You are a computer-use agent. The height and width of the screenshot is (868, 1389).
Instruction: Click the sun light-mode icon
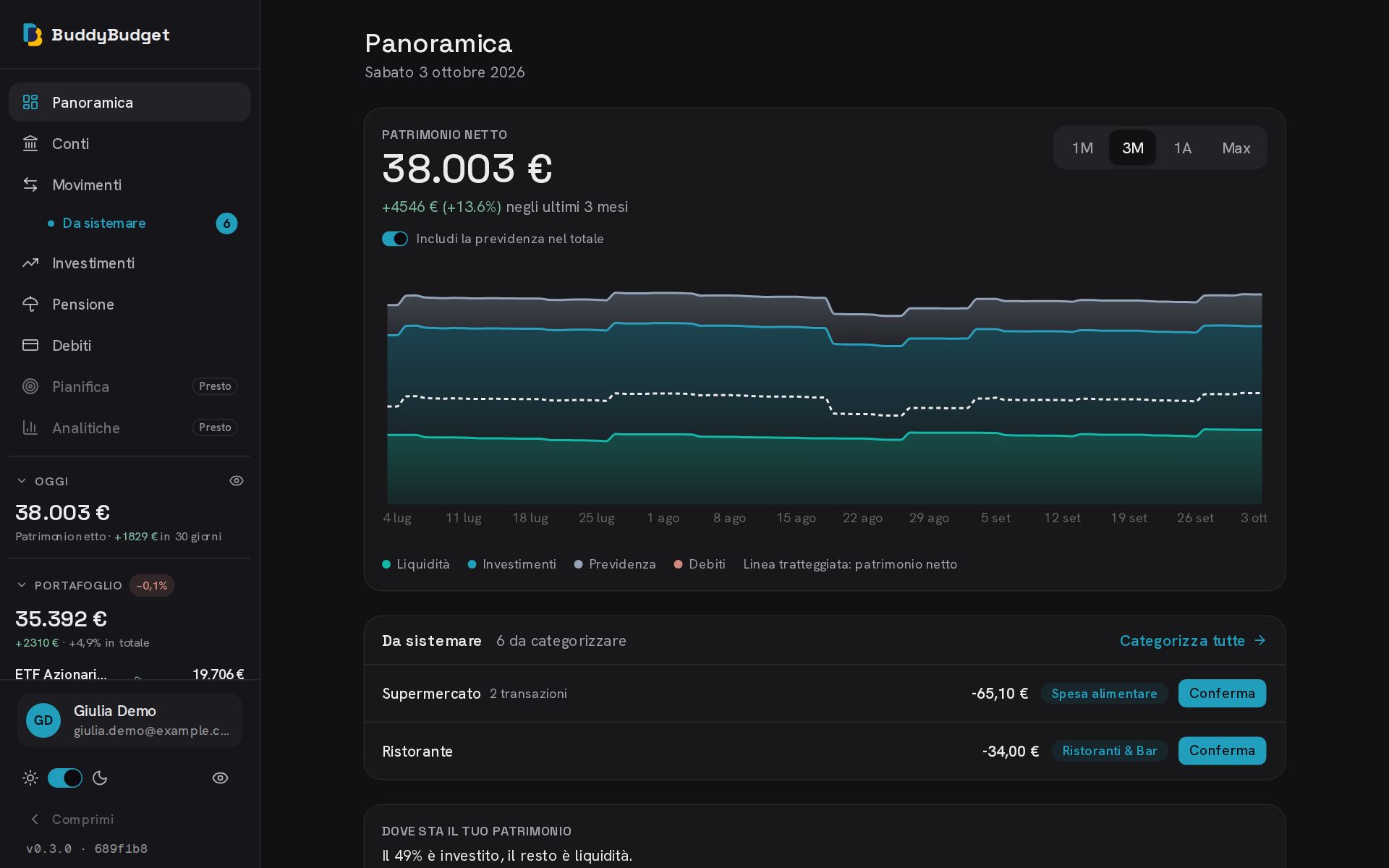coord(30,778)
